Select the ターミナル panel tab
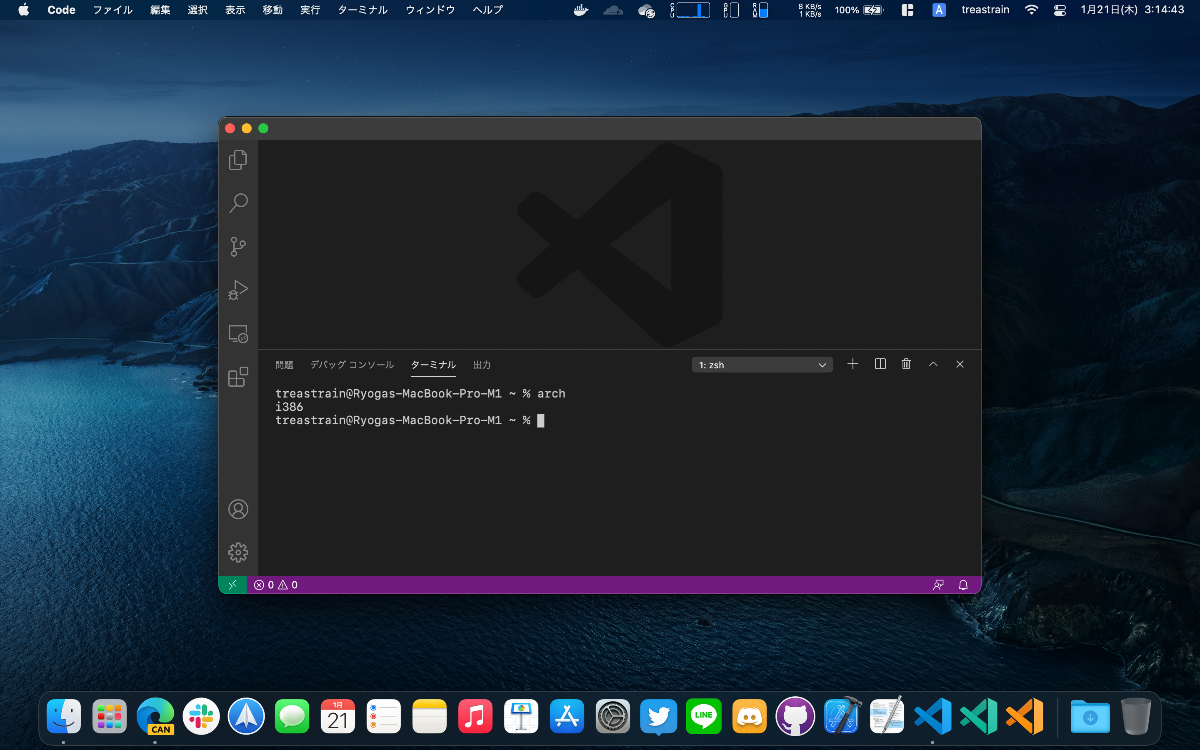 [433, 365]
